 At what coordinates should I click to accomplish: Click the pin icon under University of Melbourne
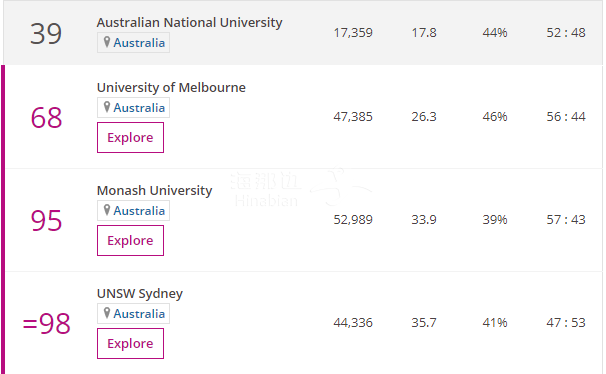coord(107,107)
